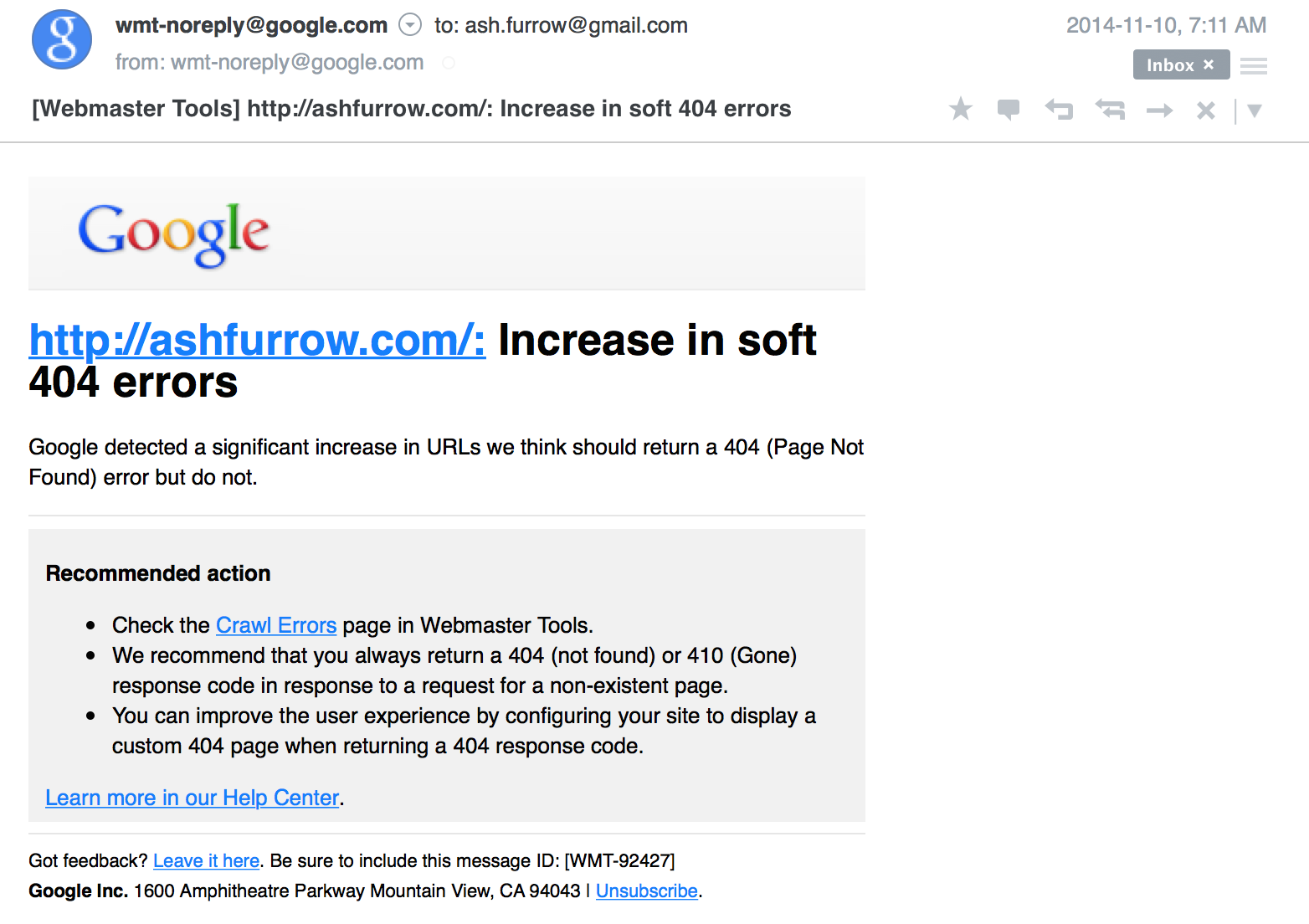The height and width of the screenshot is (924, 1309).
Task: Open the more actions dropdown arrow
Action: coord(1255,110)
